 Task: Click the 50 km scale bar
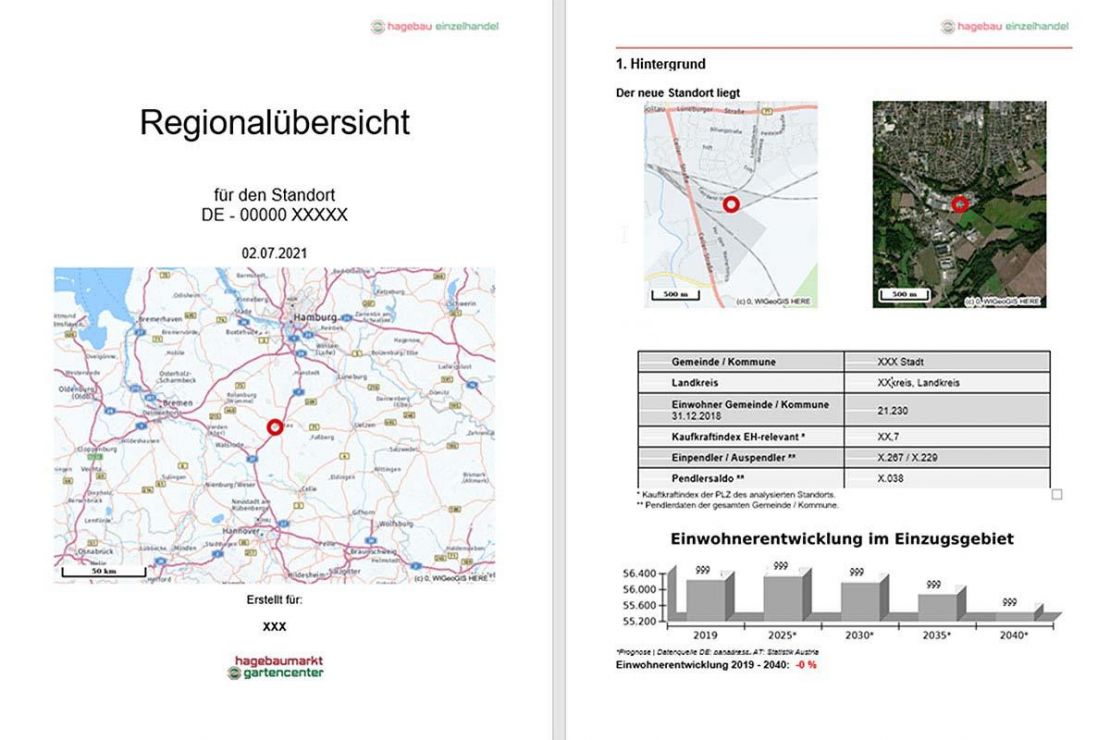[104, 571]
